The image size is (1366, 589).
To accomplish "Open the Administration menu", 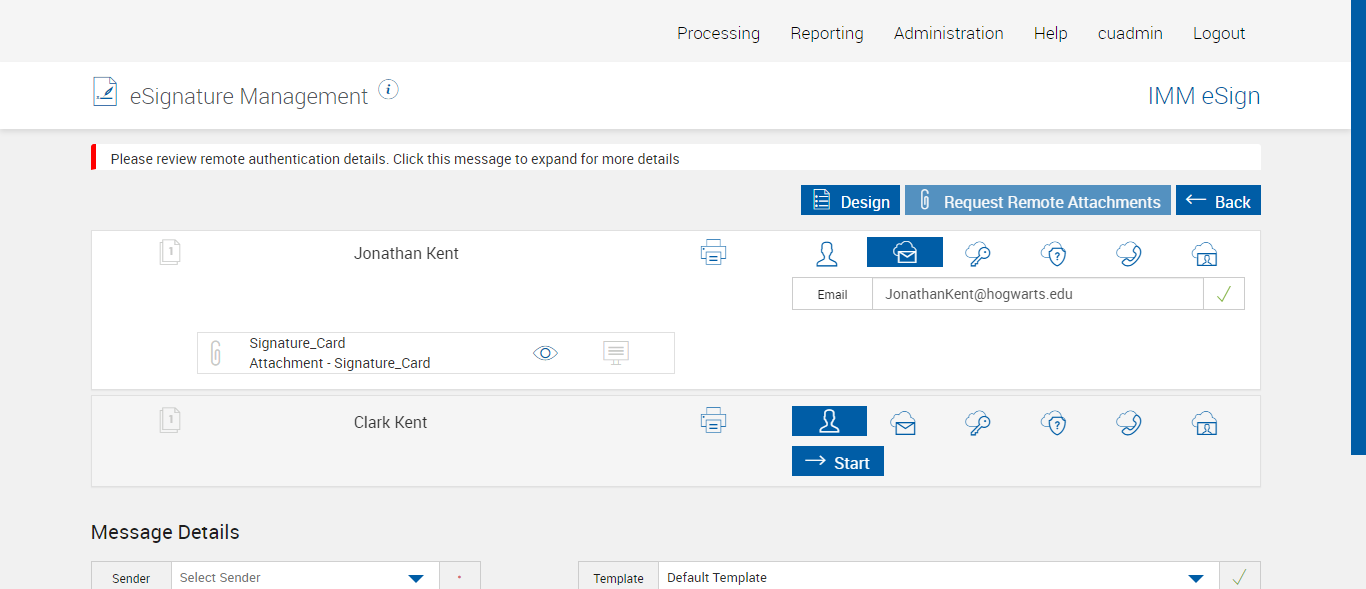I will tap(948, 33).
